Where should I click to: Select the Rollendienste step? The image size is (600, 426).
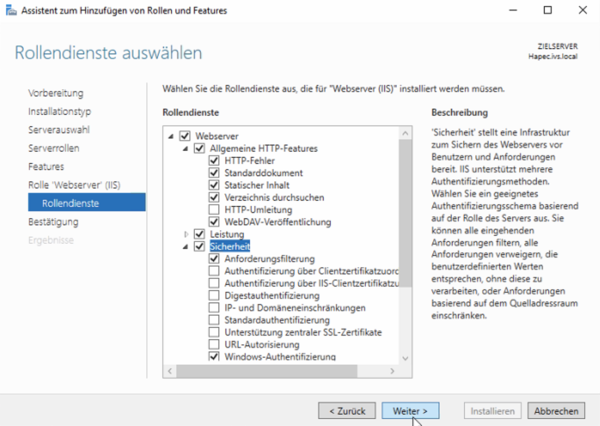(86, 202)
